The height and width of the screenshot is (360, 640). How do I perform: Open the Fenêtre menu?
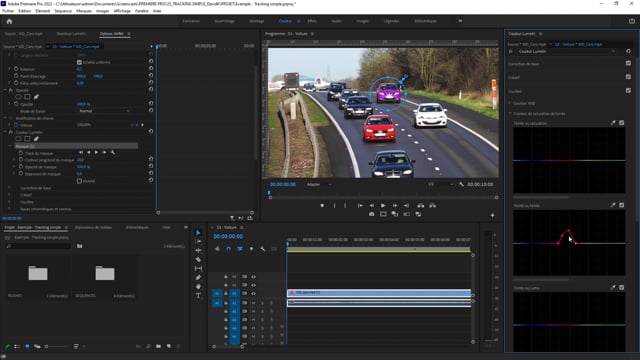click(142, 11)
